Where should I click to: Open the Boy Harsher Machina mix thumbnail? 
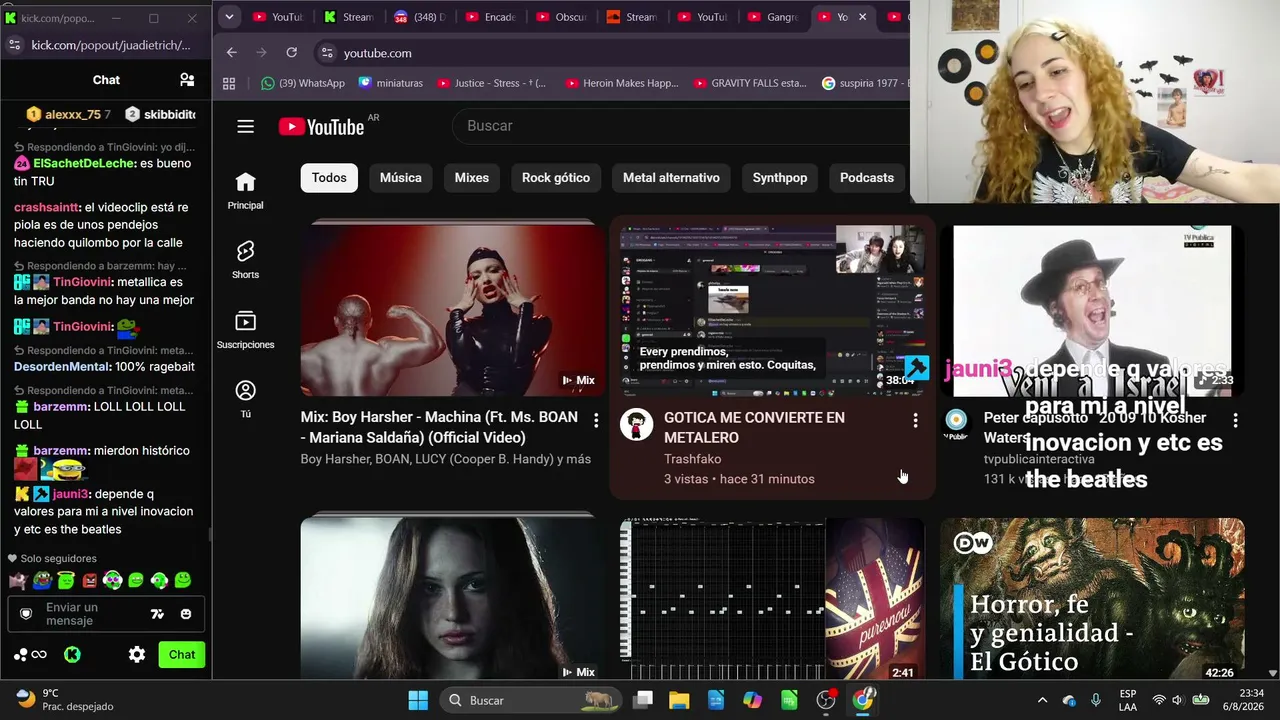(452, 309)
